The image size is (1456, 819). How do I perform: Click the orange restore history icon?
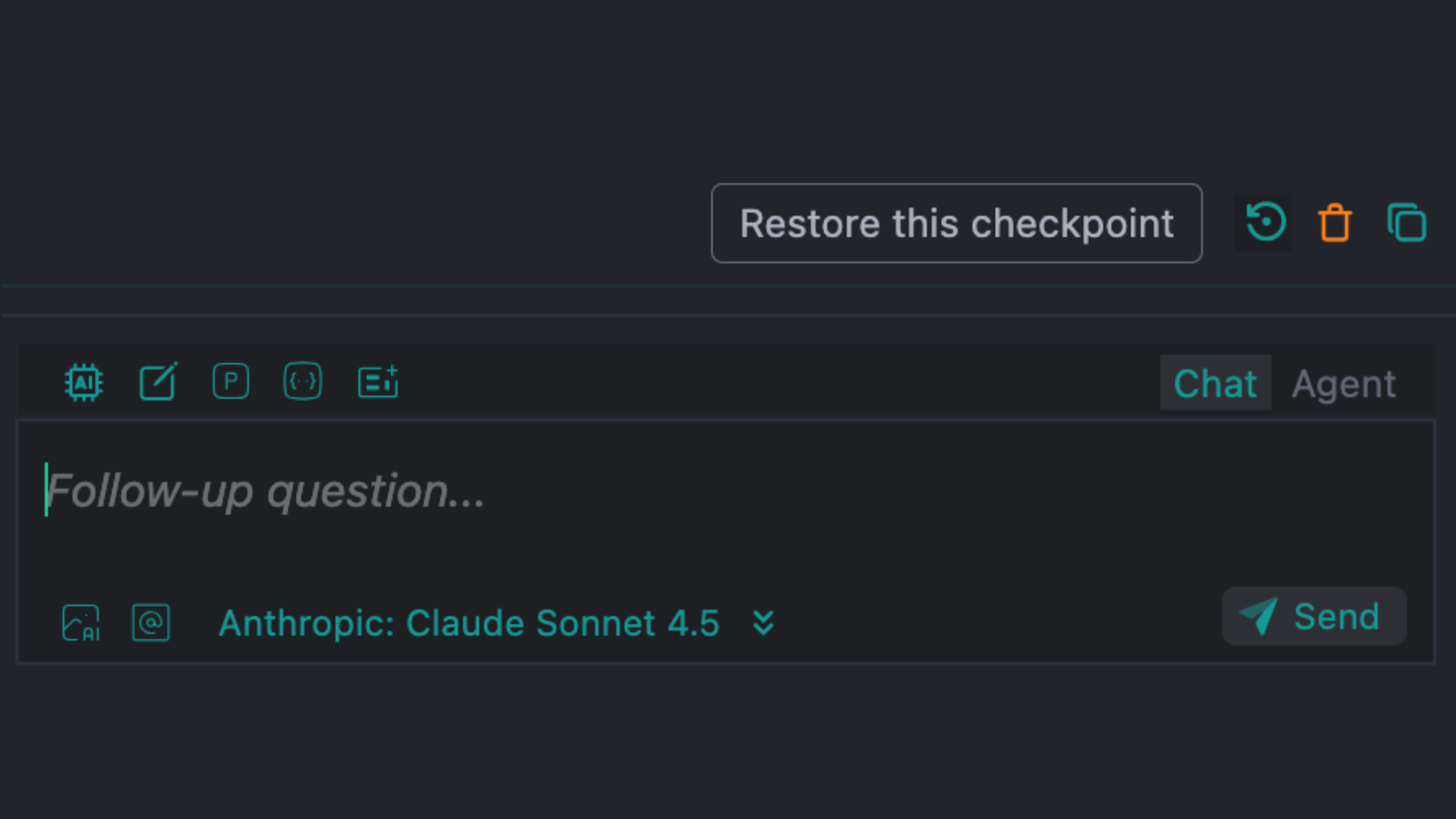[x=1263, y=222]
